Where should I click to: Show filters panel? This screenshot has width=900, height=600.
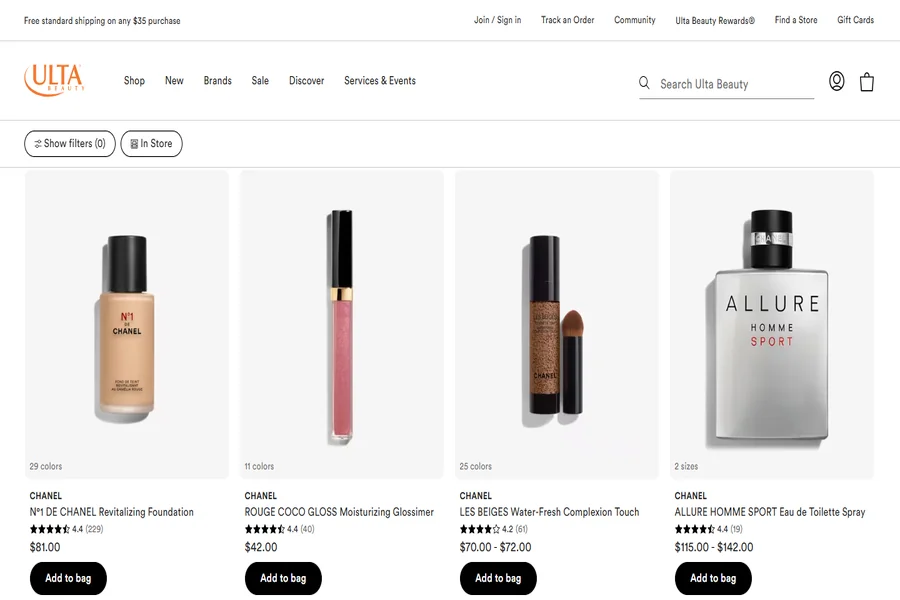pyautogui.click(x=69, y=144)
